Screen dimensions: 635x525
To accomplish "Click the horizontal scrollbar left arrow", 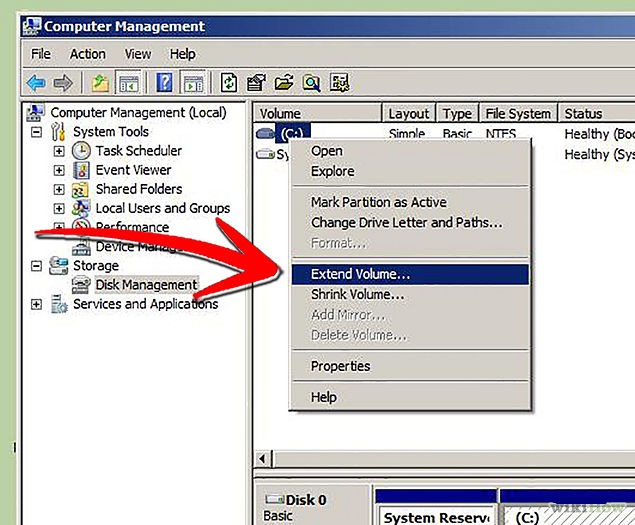I will (x=265, y=459).
